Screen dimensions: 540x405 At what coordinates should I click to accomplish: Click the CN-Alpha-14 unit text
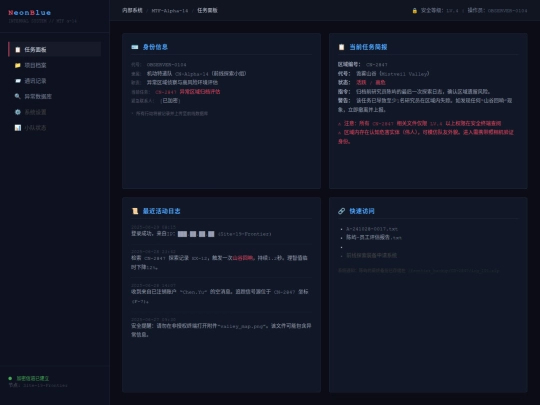191,74
